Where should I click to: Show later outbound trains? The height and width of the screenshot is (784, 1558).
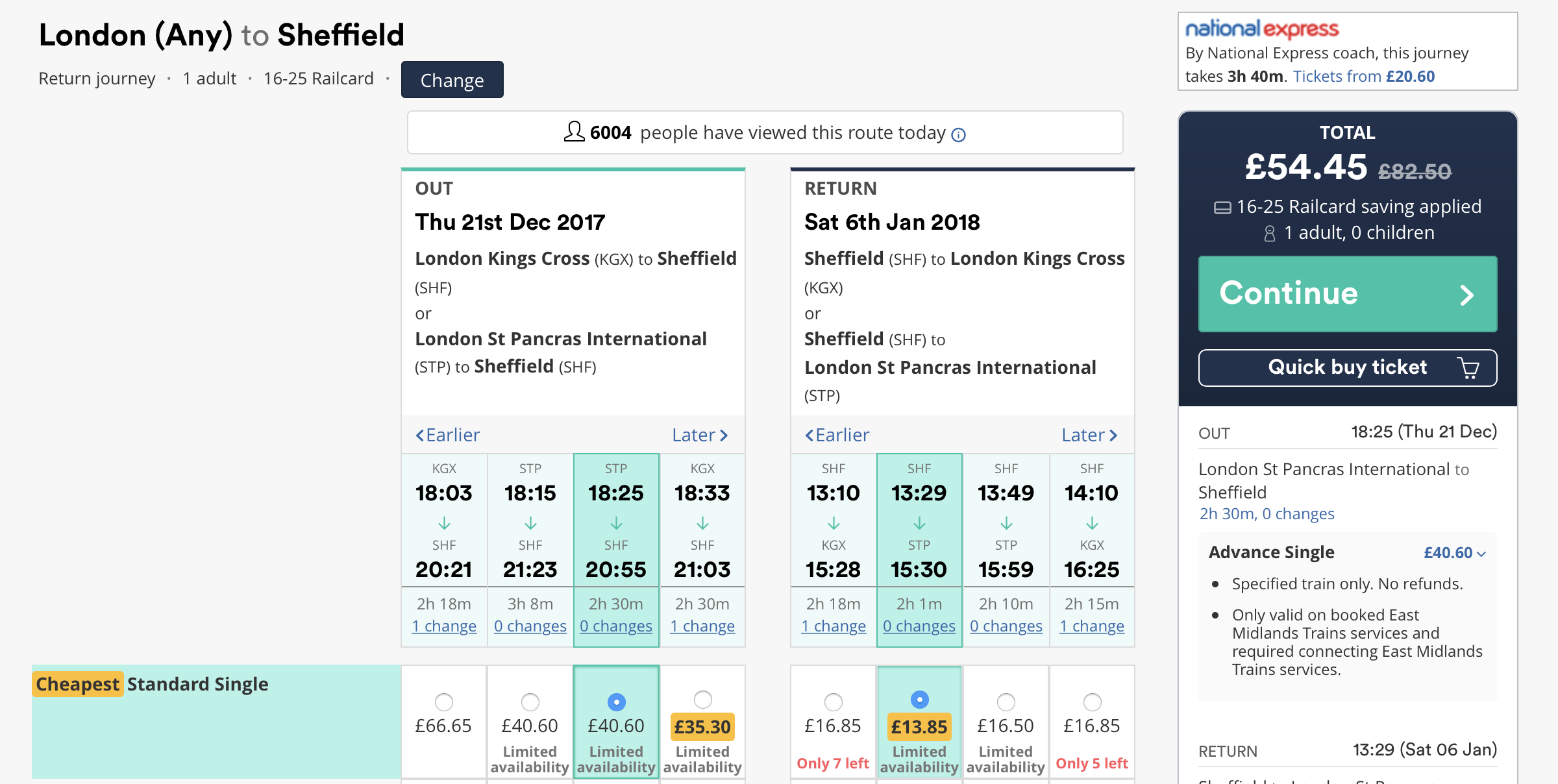(x=700, y=435)
